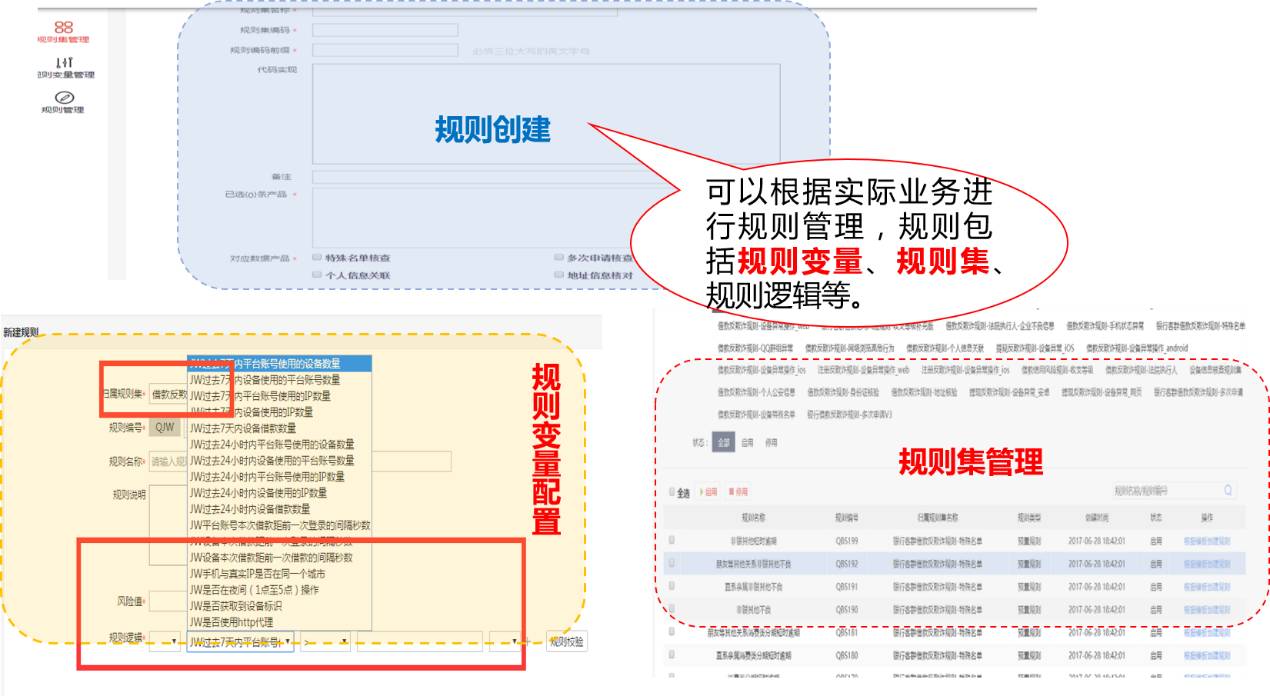Open the first 规则逻辑 dropdown
Screen dimensions: 1270x696
164,641
